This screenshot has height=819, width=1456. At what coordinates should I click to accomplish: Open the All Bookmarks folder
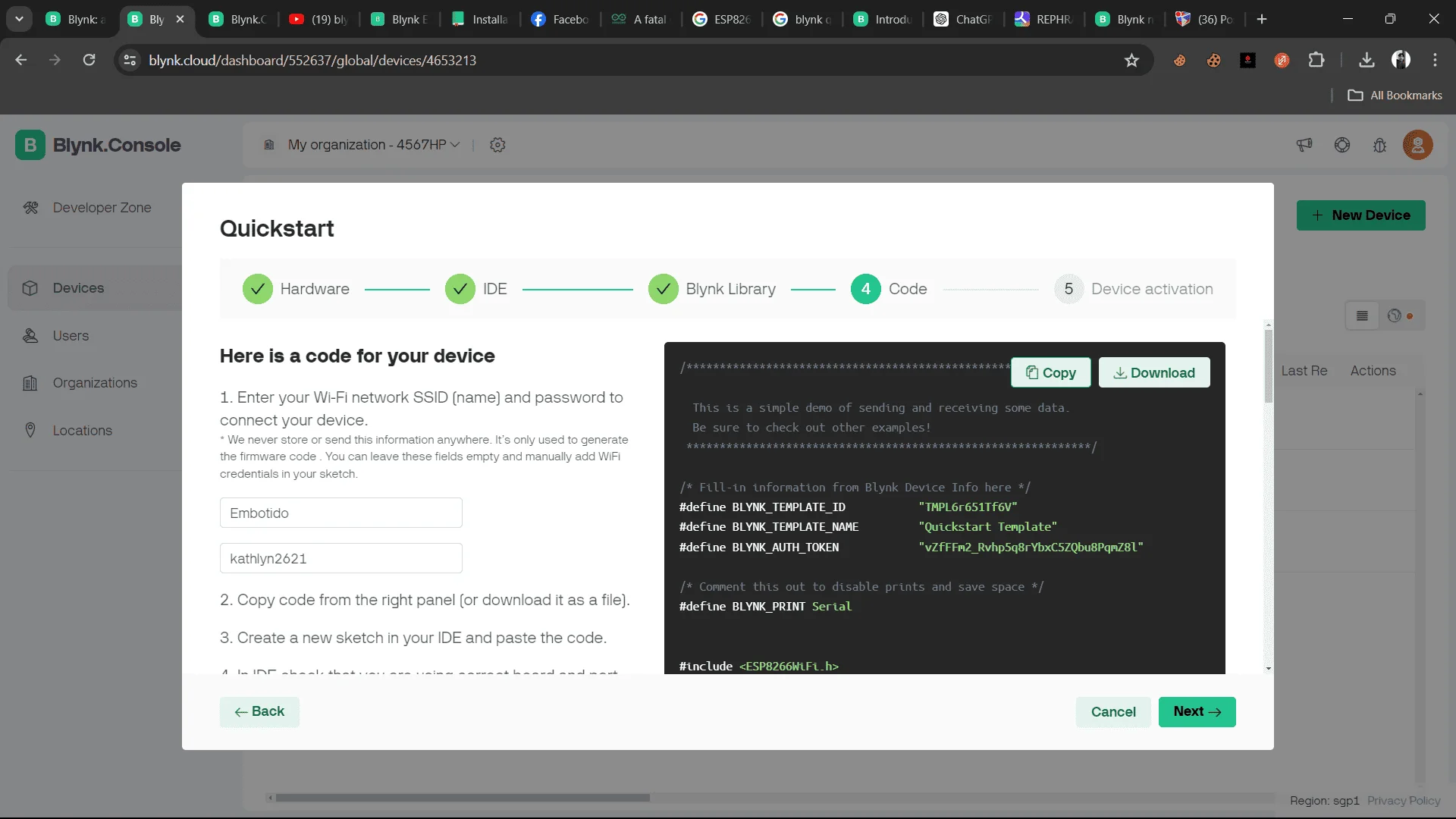[1395, 96]
